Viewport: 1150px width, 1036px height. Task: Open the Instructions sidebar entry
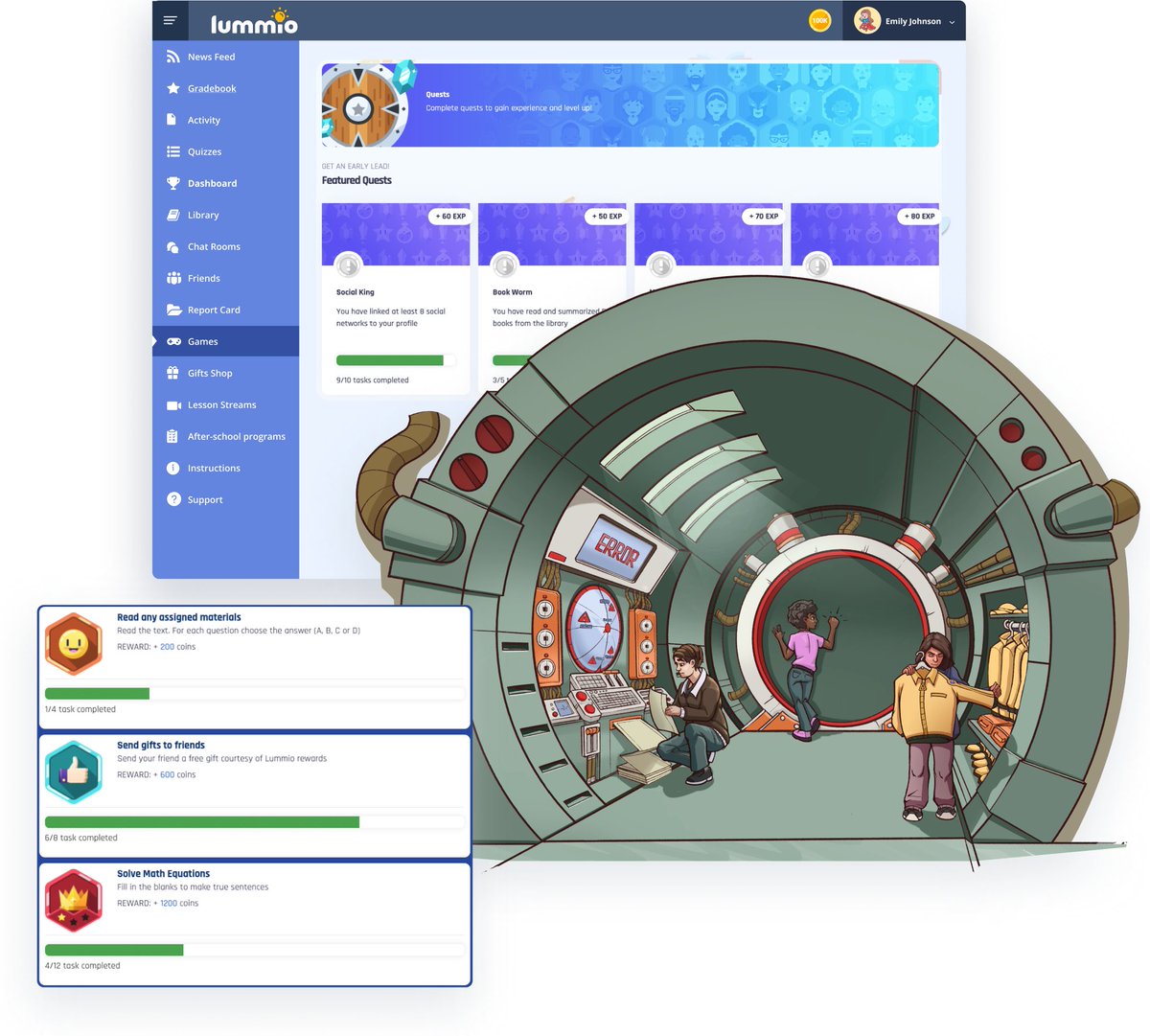click(225, 468)
